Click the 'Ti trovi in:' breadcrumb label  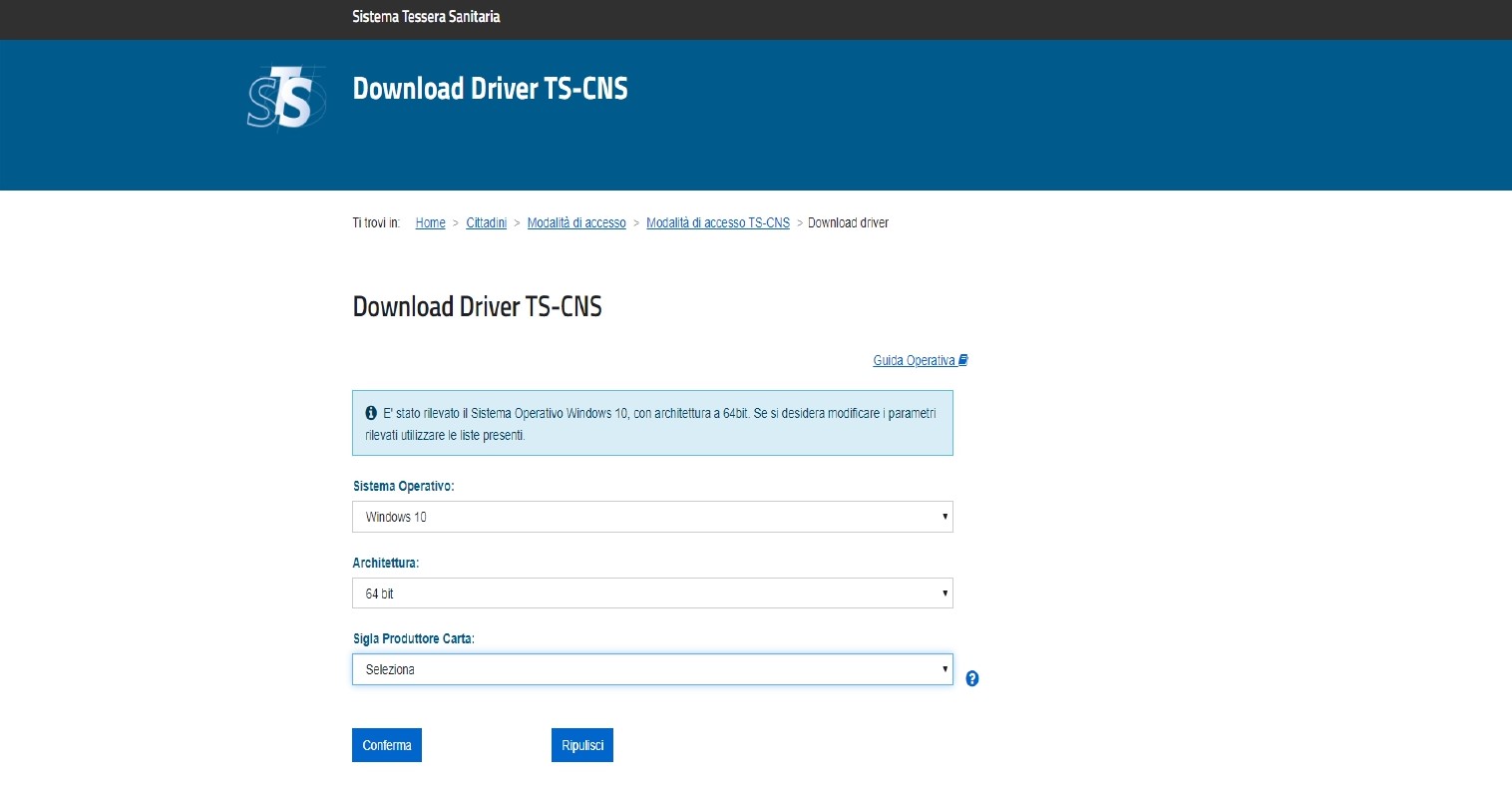[x=376, y=222]
